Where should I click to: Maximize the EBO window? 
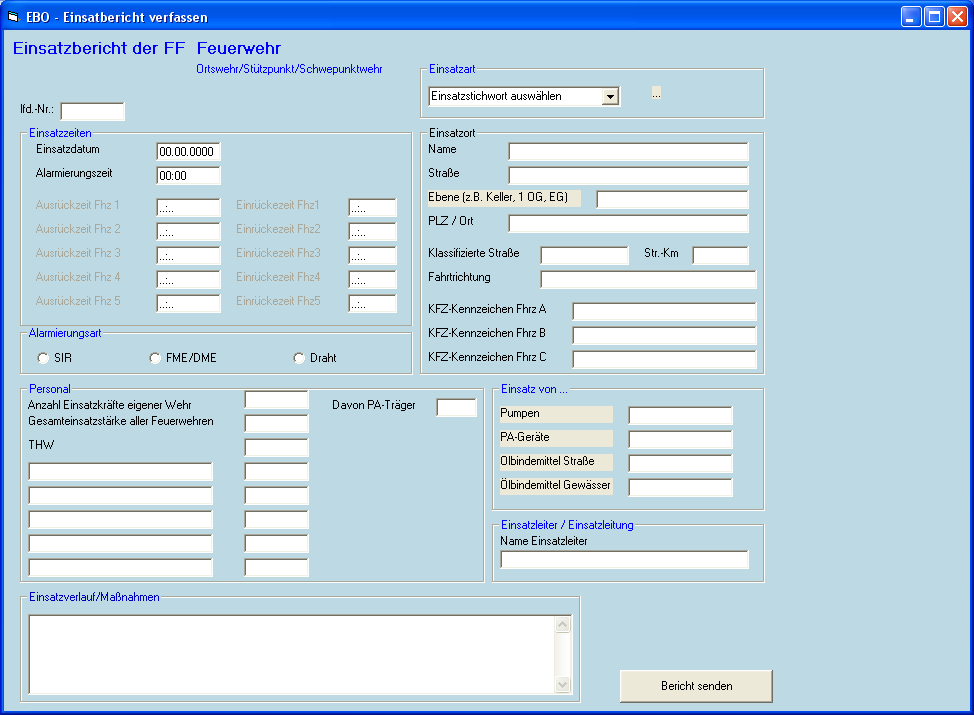[934, 16]
